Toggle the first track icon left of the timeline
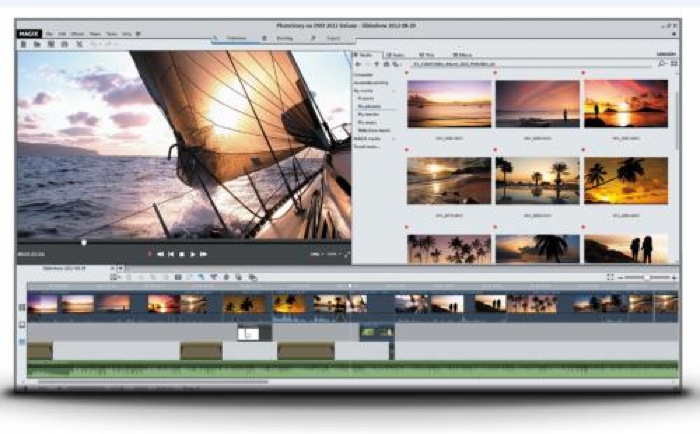 [x=22, y=306]
